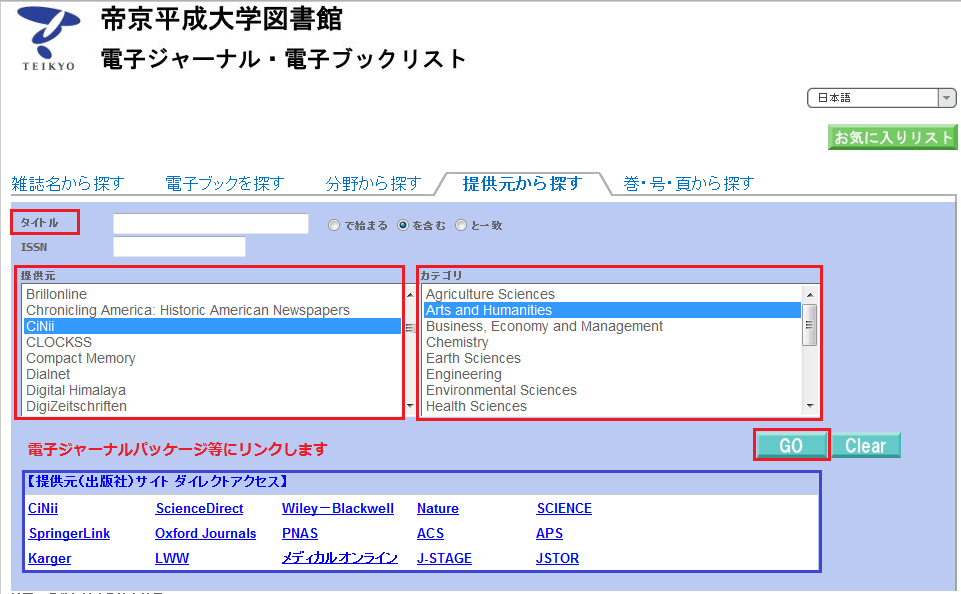Select Agriculture Sciences category
This screenshot has width=961, height=594.
[612, 294]
